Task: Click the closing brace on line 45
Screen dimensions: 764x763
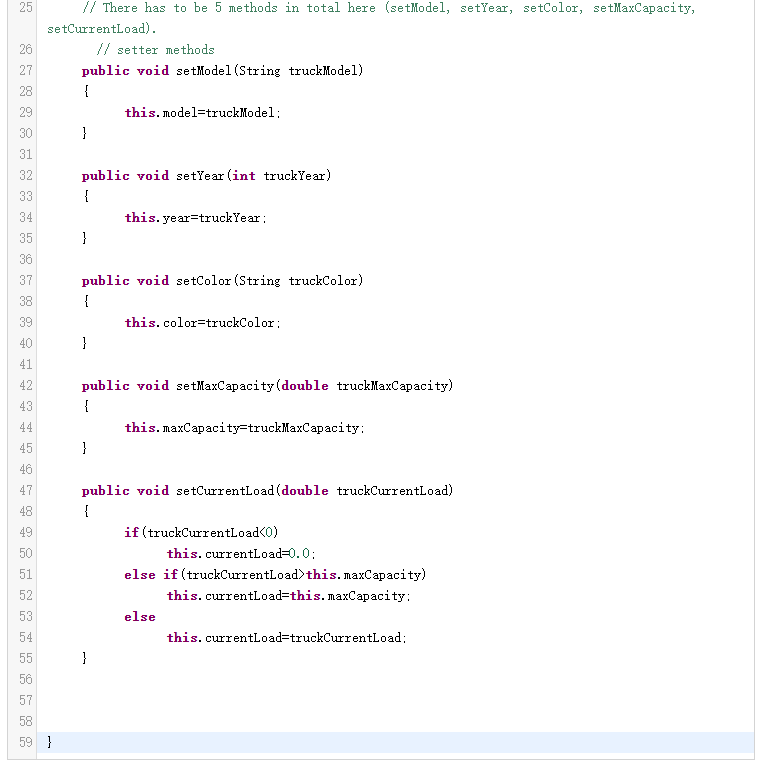Action: pos(85,448)
